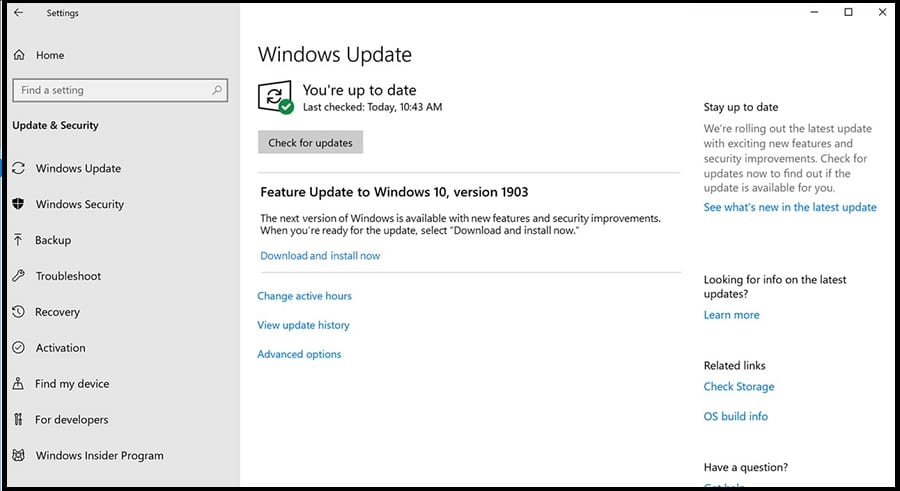This screenshot has width=900, height=491.
Task: Click the Learn more link
Action: (x=731, y=315)
